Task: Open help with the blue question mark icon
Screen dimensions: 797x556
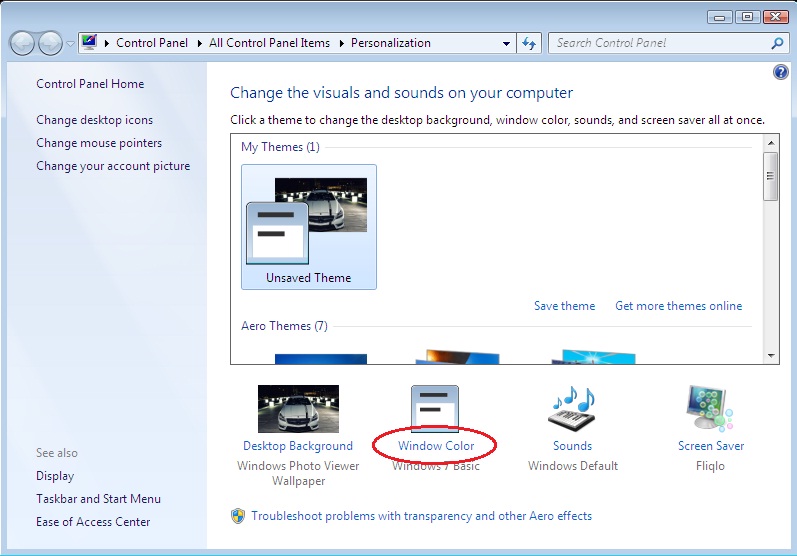Action: (781, 73)
